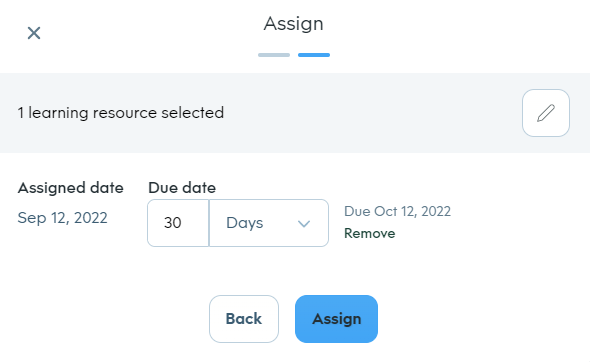
Task: Focus the due date number field showing 30
Action: click(178, 223)
